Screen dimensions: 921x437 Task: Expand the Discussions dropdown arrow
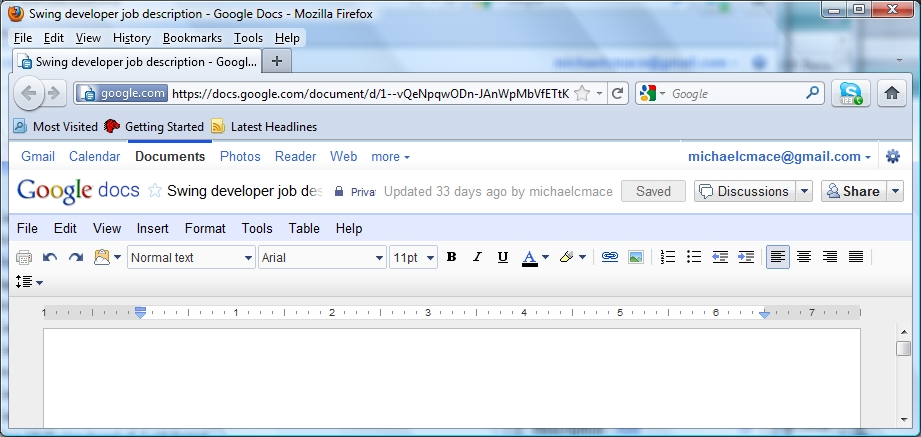tap(804, 191)
